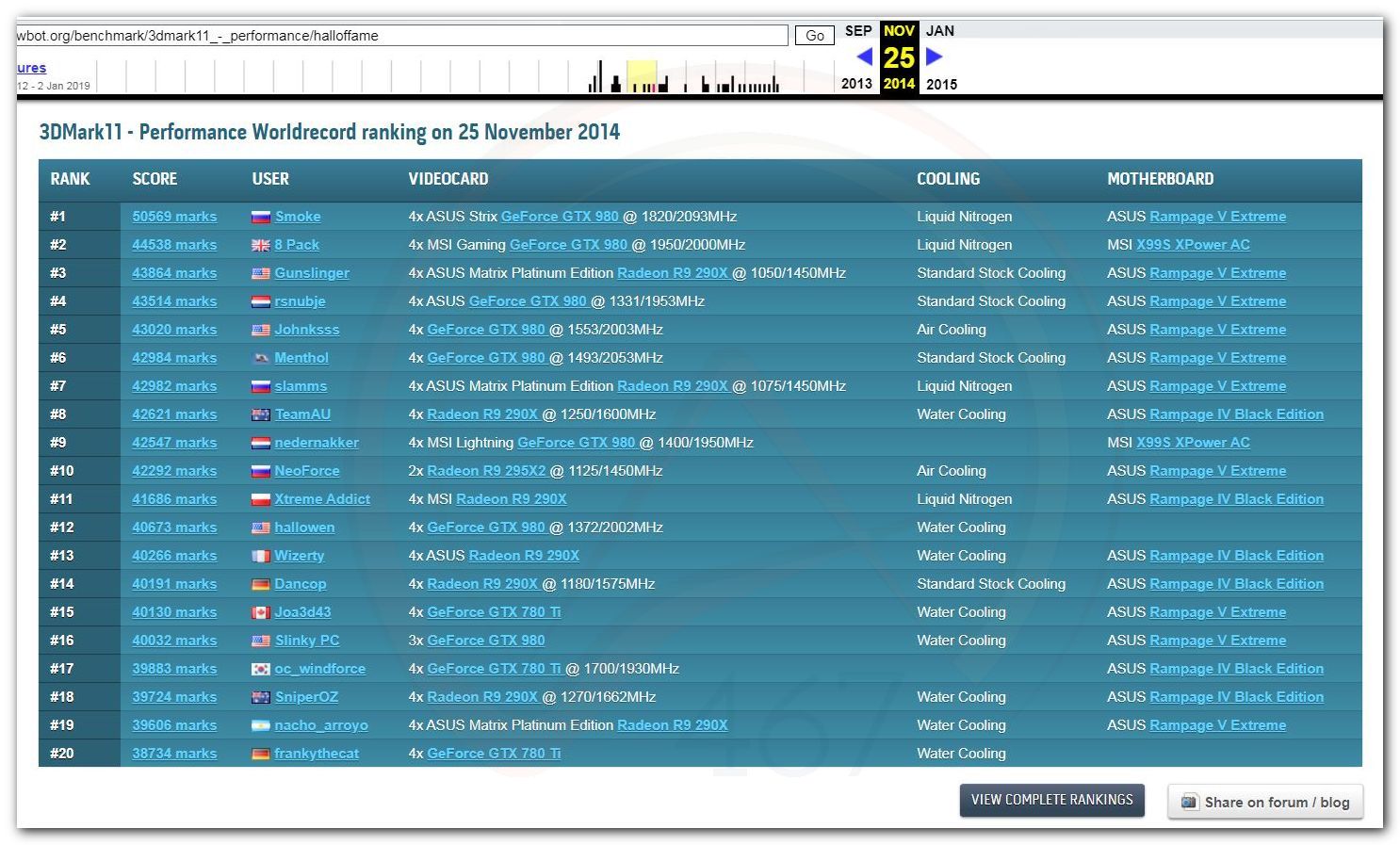Jump to SEP 2013 capture
The height and width of the screenshot is (845, 1400).
point(857,31)
